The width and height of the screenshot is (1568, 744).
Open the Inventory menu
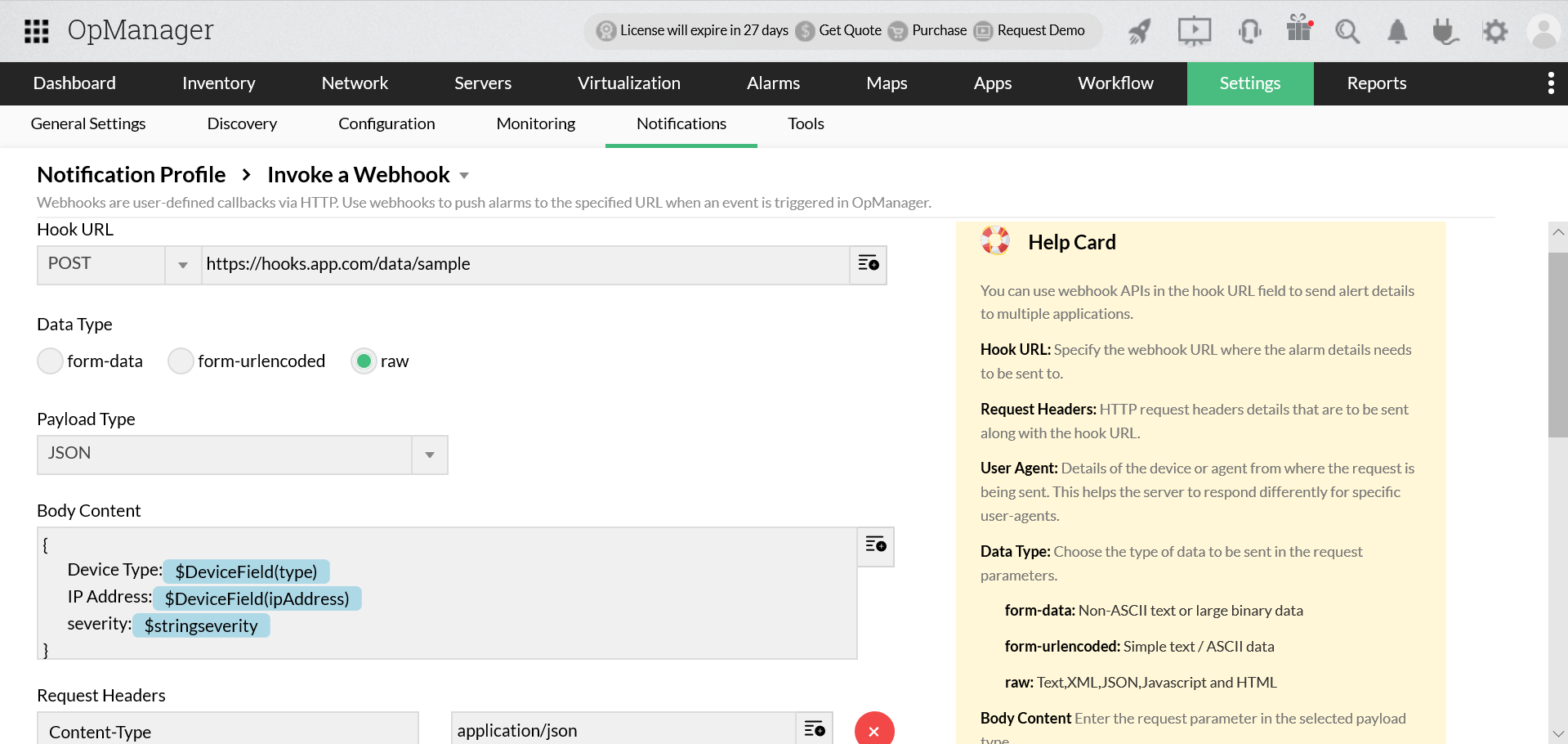pyautogui.click(x=219, y=83)
